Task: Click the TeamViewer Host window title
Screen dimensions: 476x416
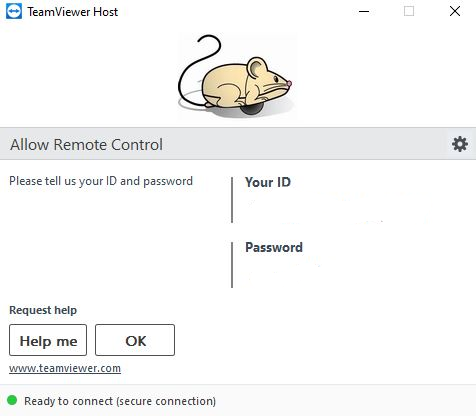Action: 73,12
